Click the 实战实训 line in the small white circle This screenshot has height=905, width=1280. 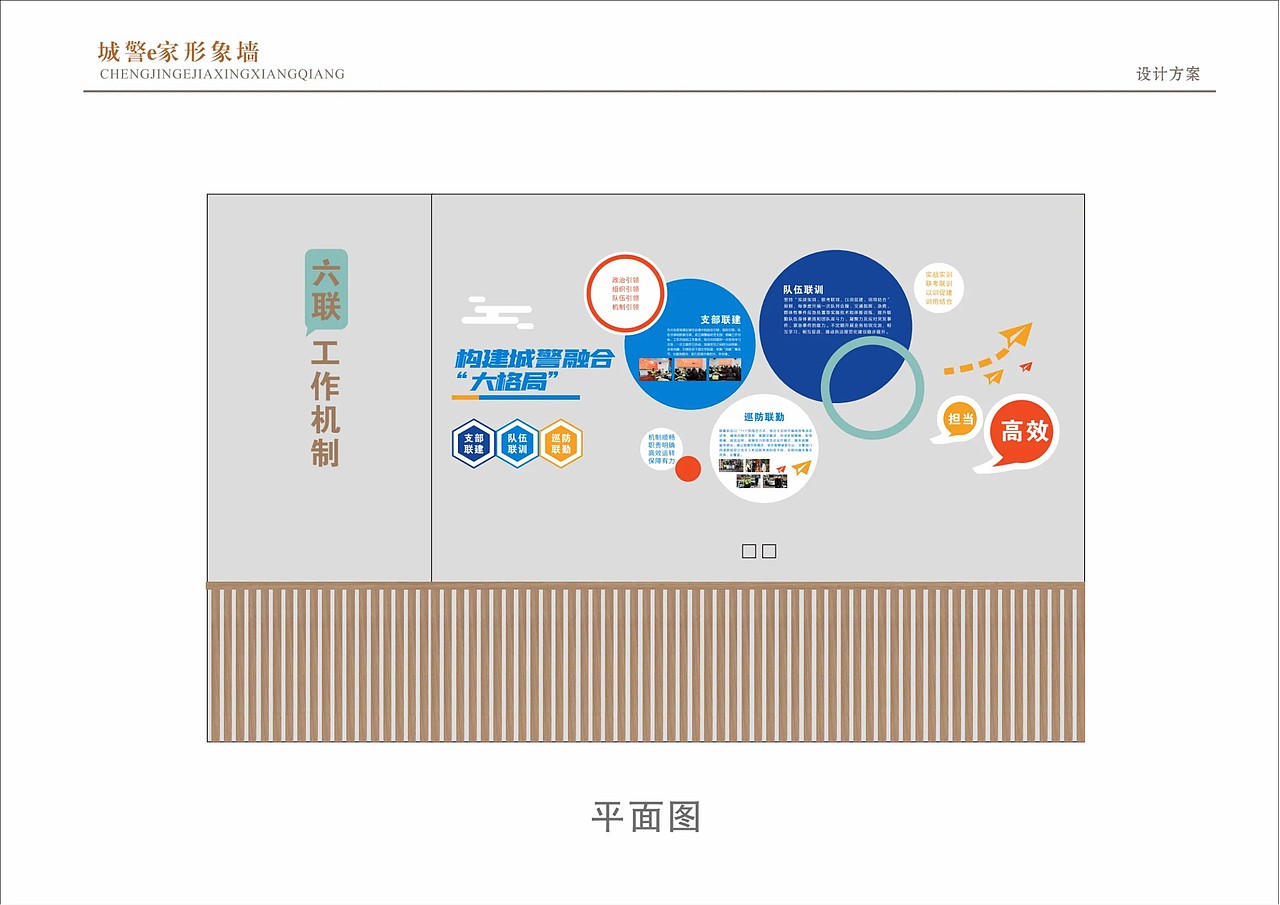939,274
